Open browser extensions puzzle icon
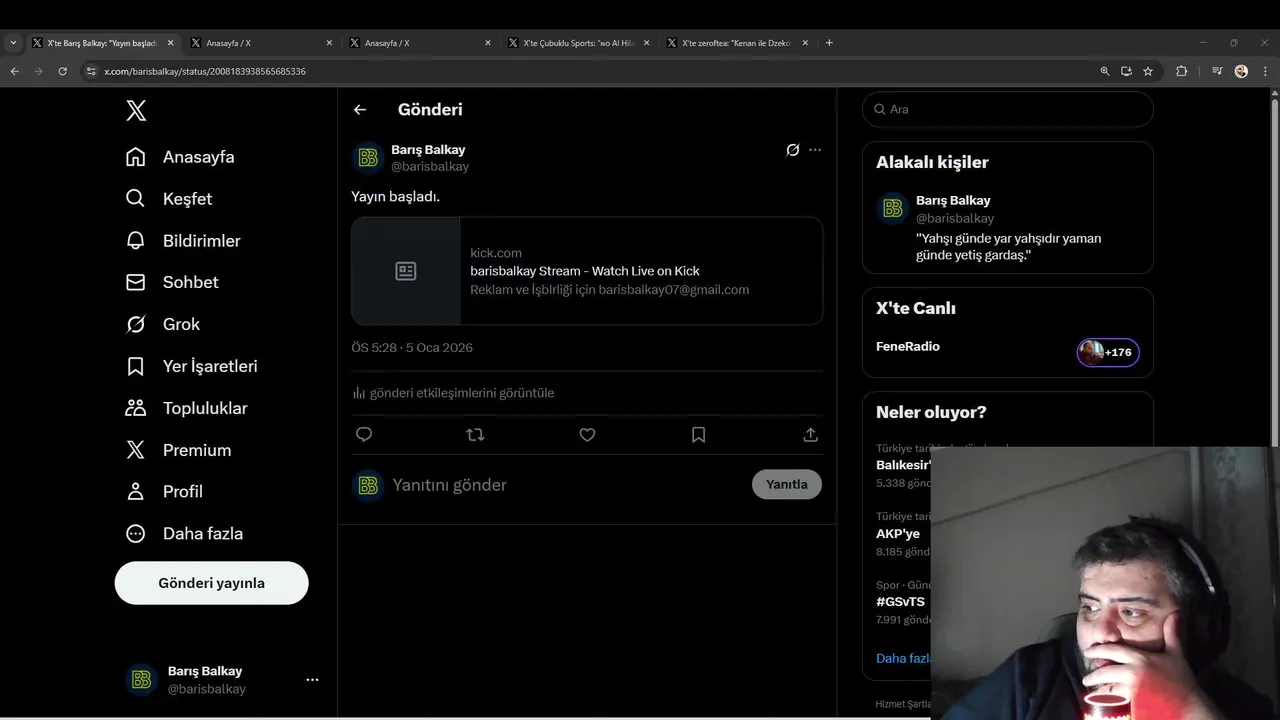This screenshot has width=1280, height=720. point(1182,71)
